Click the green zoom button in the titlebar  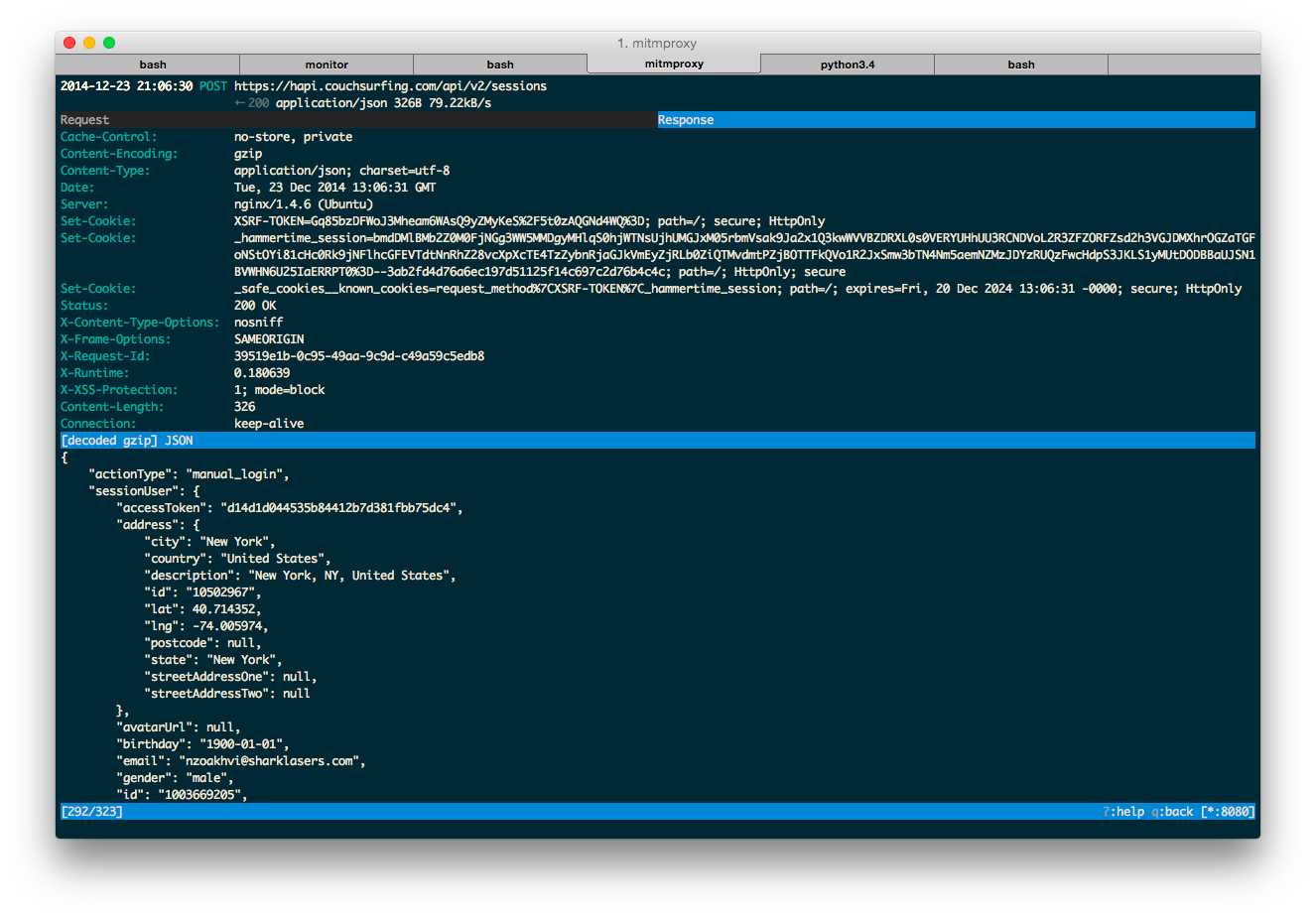[108, 43]
